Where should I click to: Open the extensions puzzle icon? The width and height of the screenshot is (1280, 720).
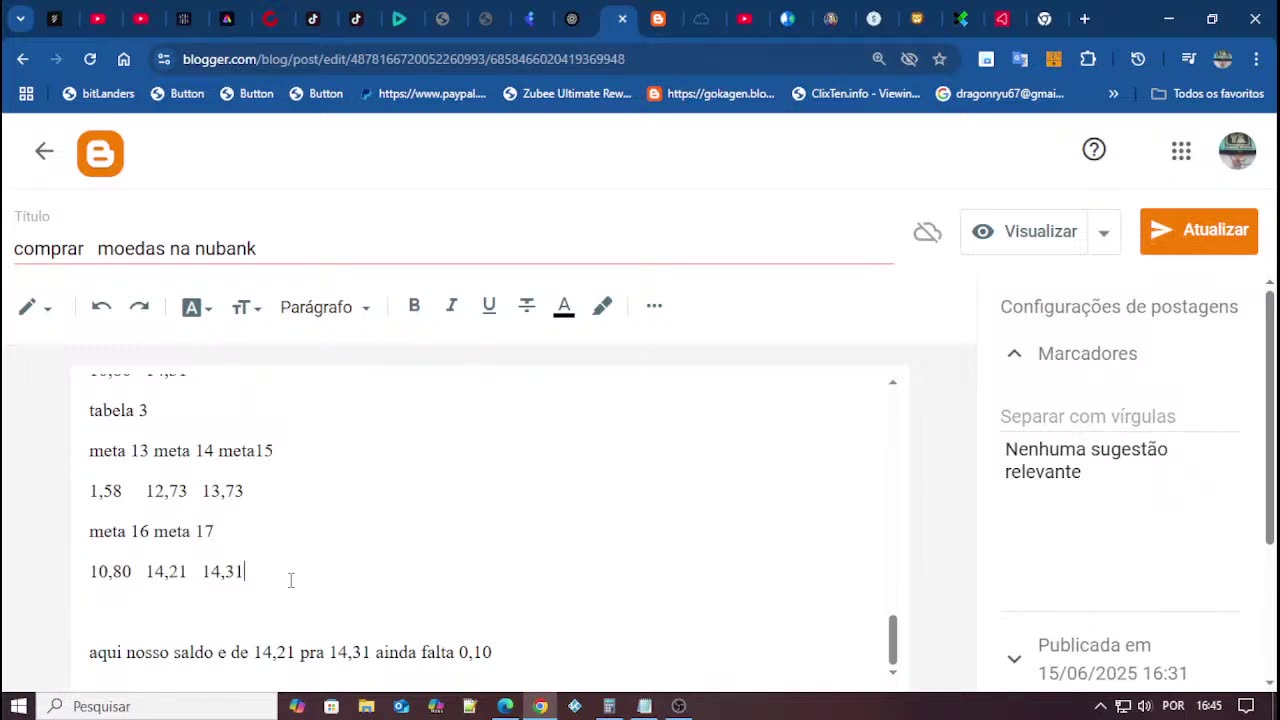[1088, 59]
